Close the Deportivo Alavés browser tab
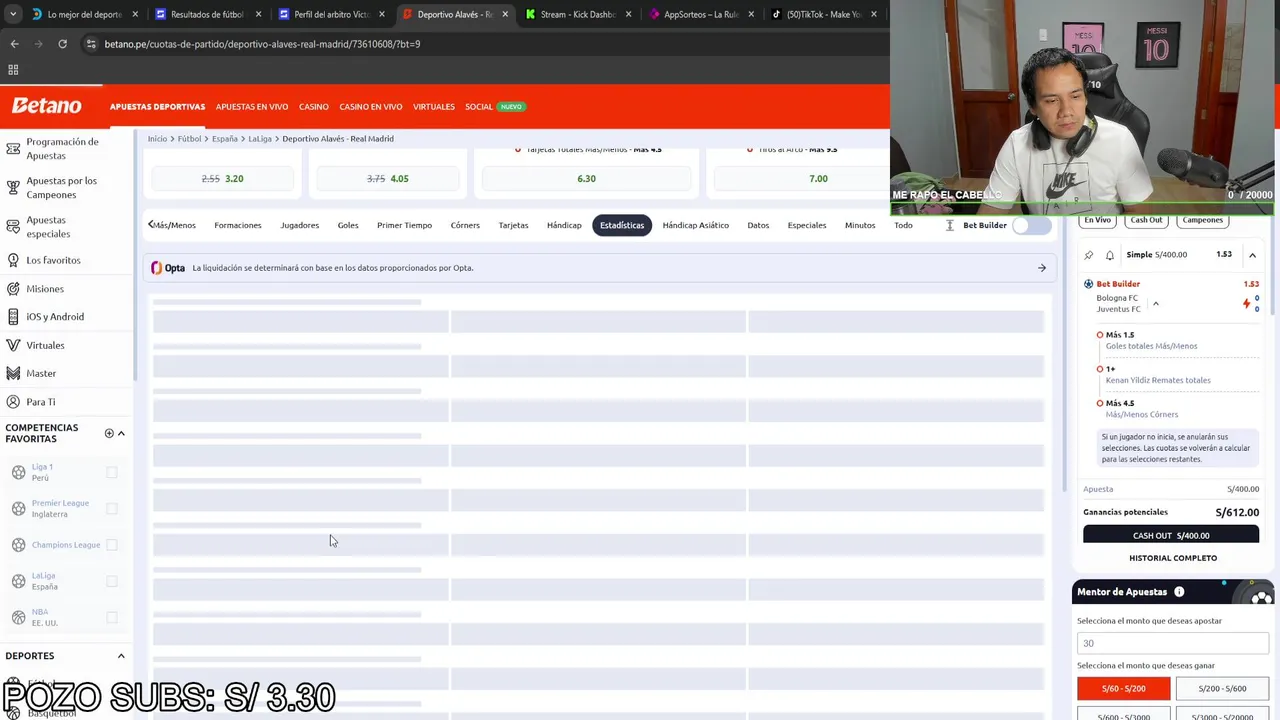 pyautogui.click(x=504, y=14)
